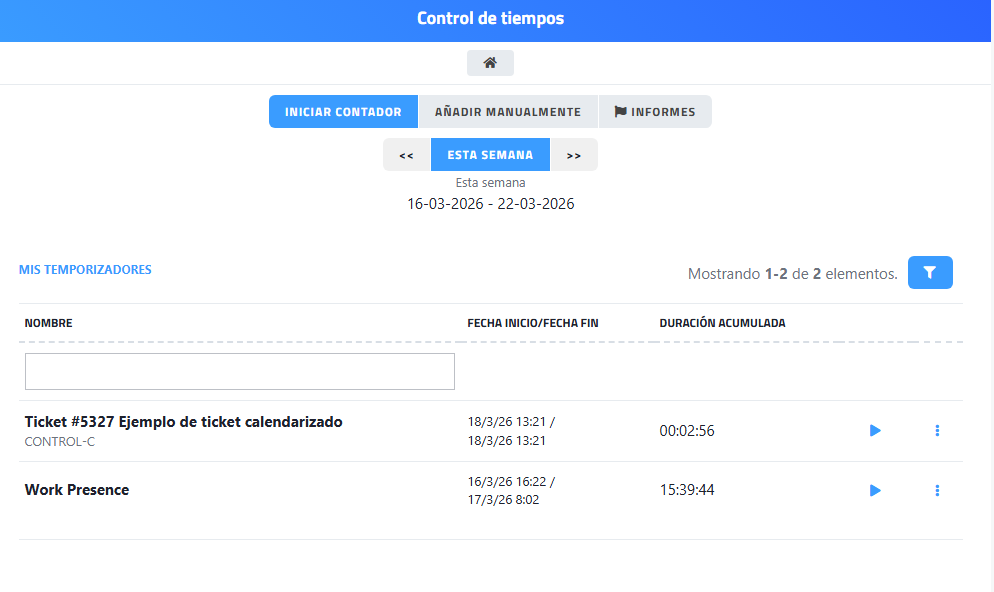Sort by Duración Acumulada column header
Screen dimensions: 994x592
pyautogui.click(x=722, y=323)
